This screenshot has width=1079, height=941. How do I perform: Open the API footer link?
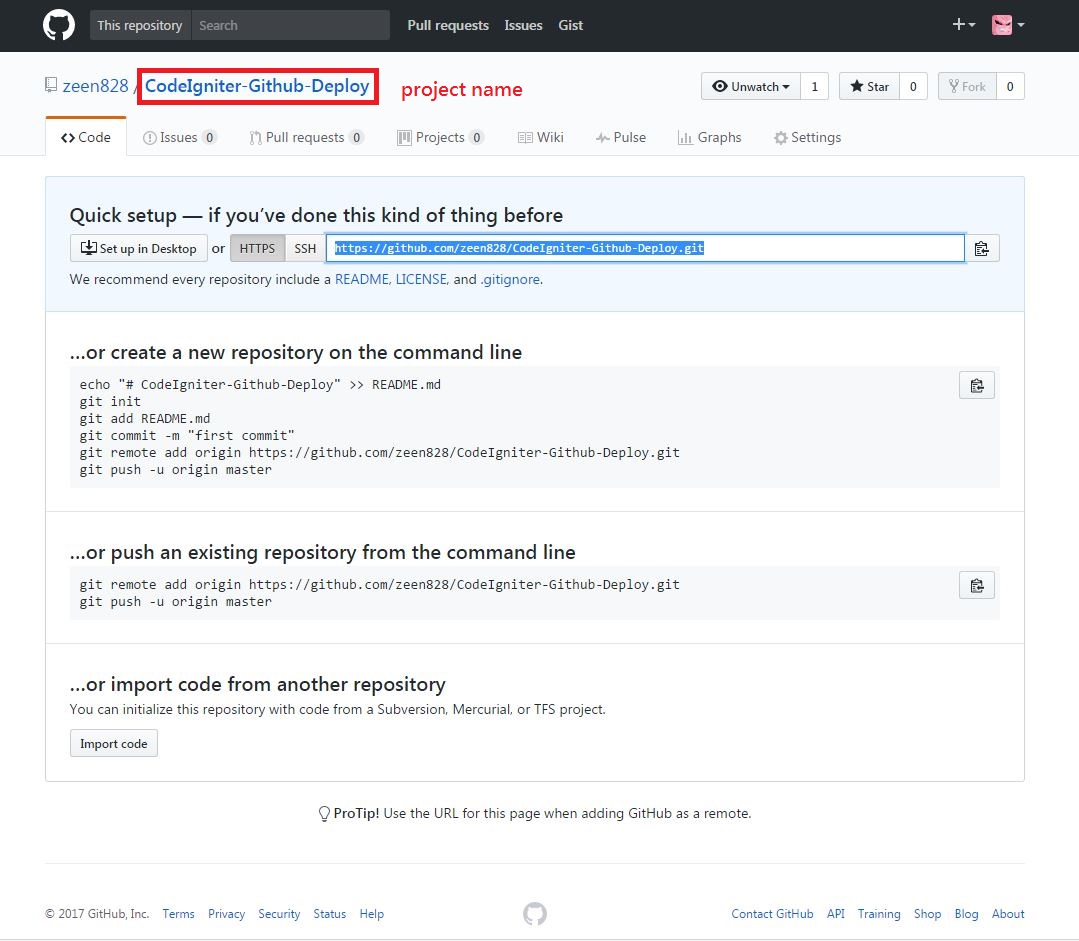point(835,913)
